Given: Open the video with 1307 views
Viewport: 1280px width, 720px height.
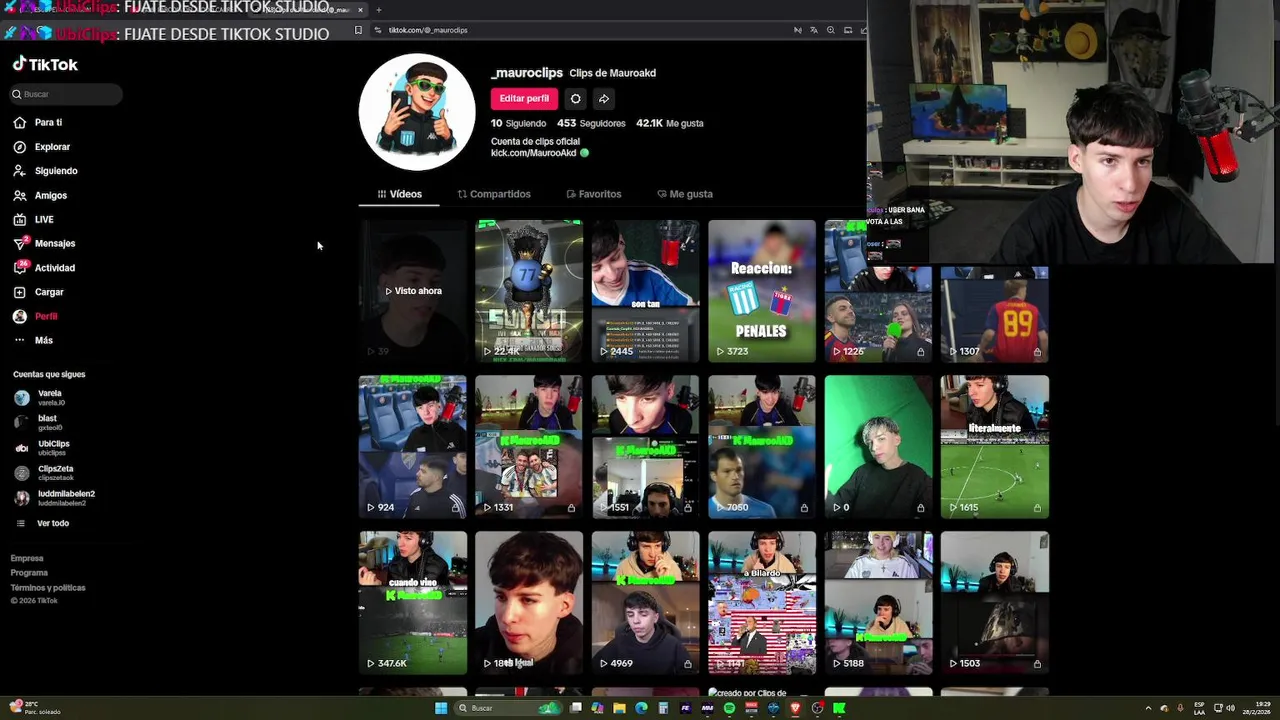Looking at the screenshot, I should [995, 313].
